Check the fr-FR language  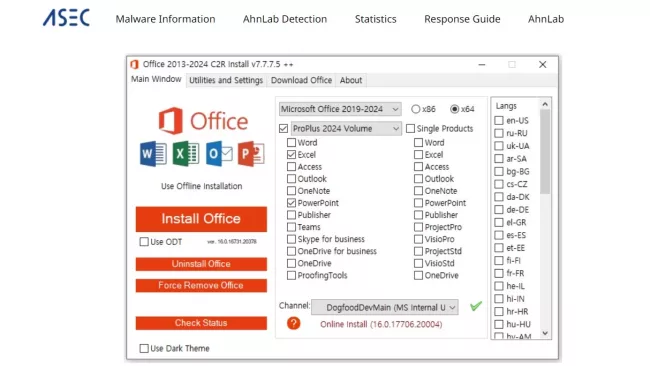tap(499, 273)
